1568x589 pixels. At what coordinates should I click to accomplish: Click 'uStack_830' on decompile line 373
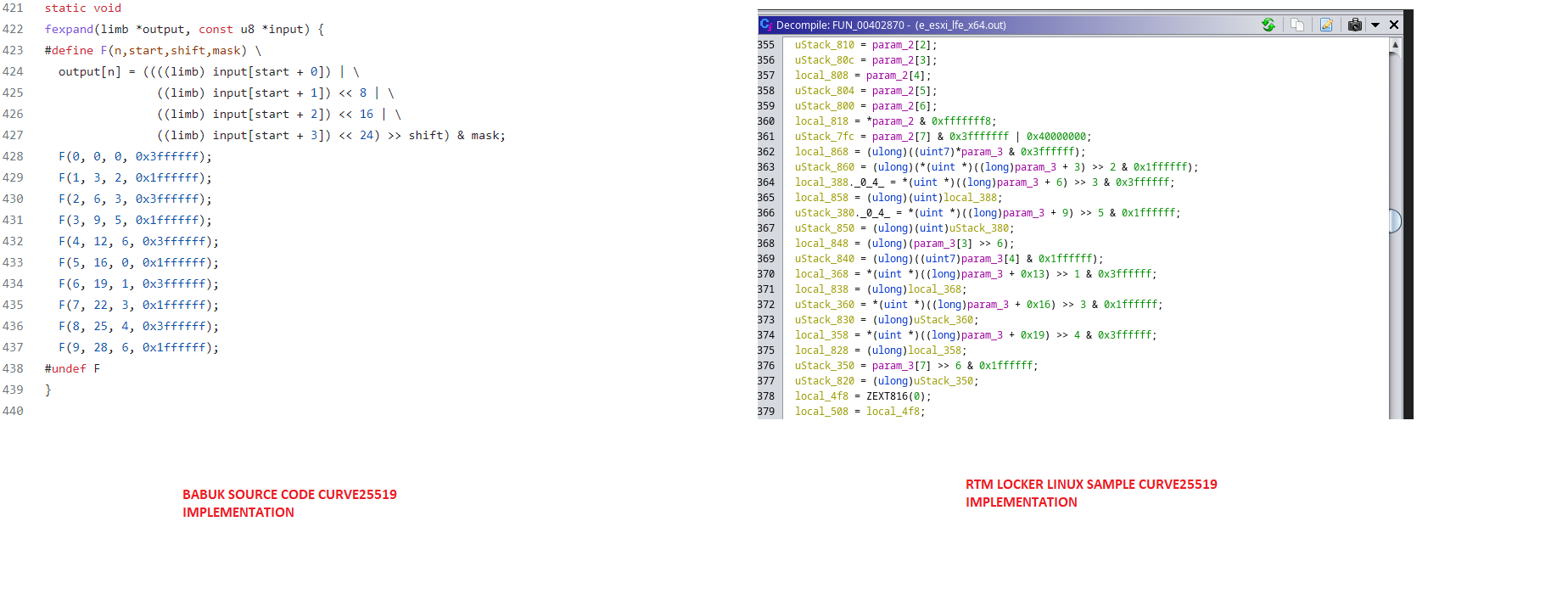[824, 320]
